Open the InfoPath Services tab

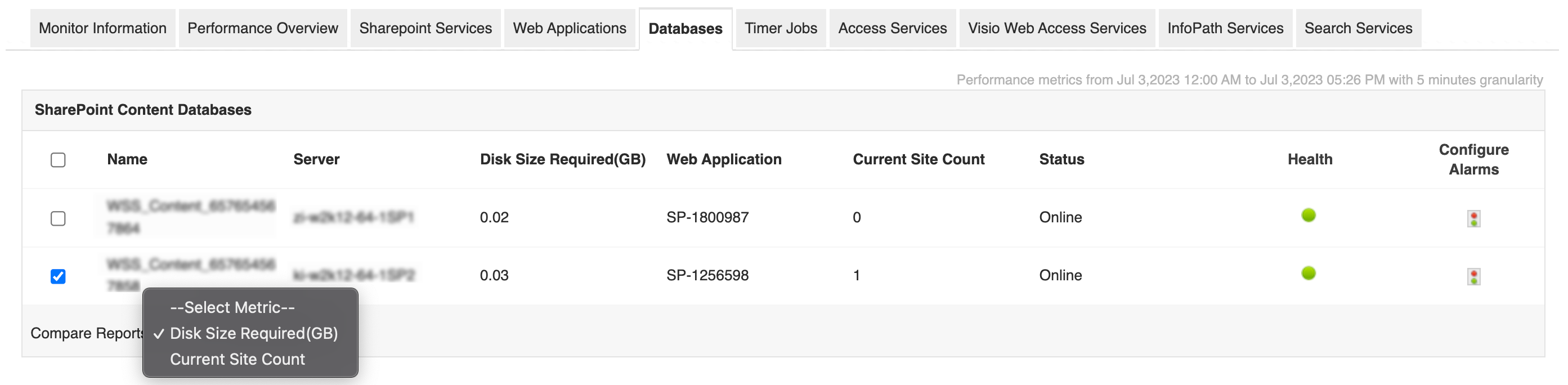[x=1225, y=29]
